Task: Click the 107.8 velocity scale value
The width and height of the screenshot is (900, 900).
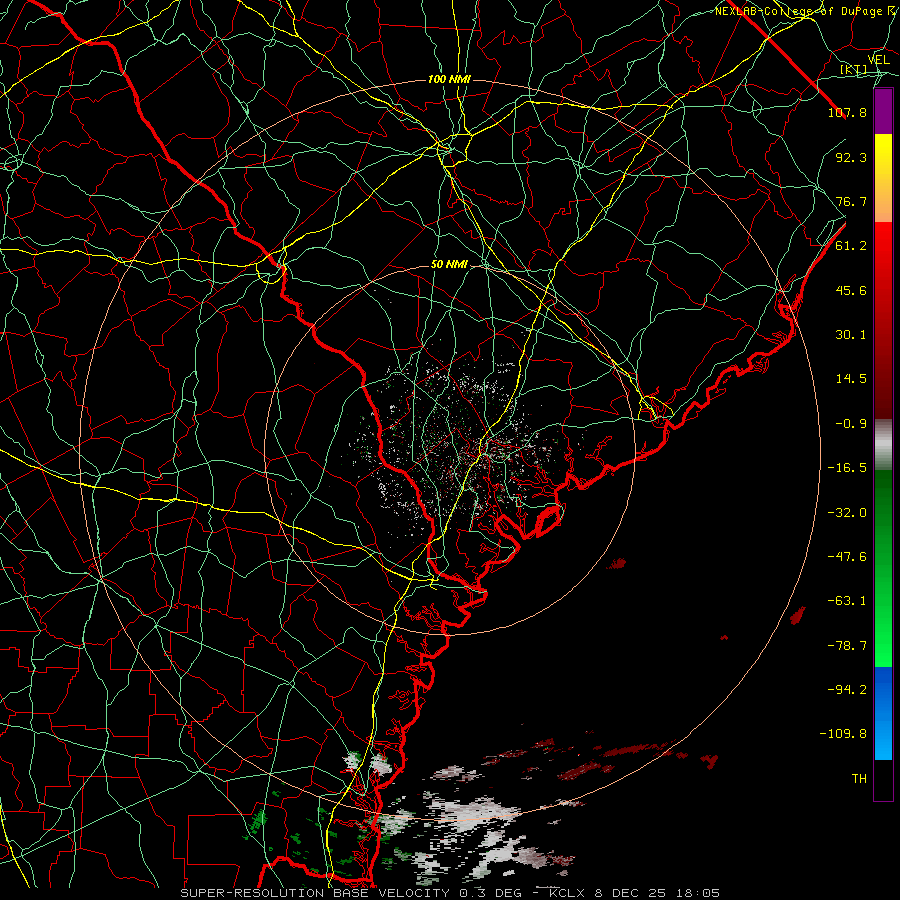Action: tap(847, 112)
